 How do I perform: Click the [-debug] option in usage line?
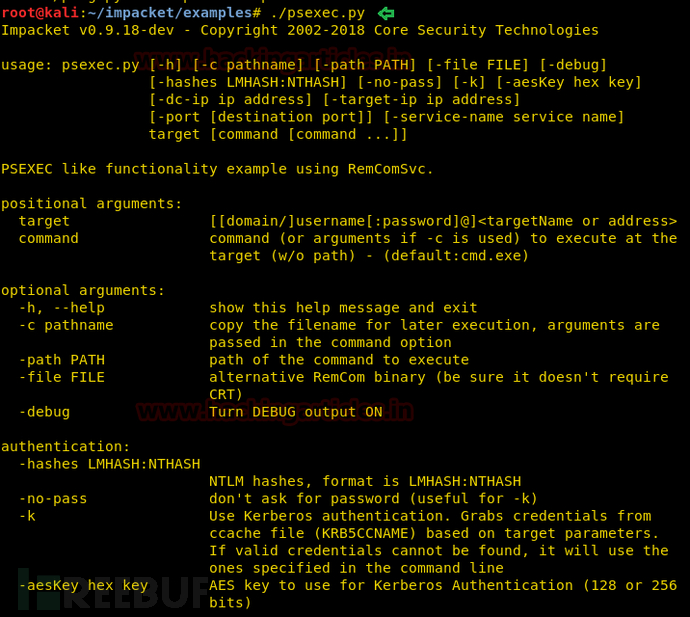click(573, 65)
